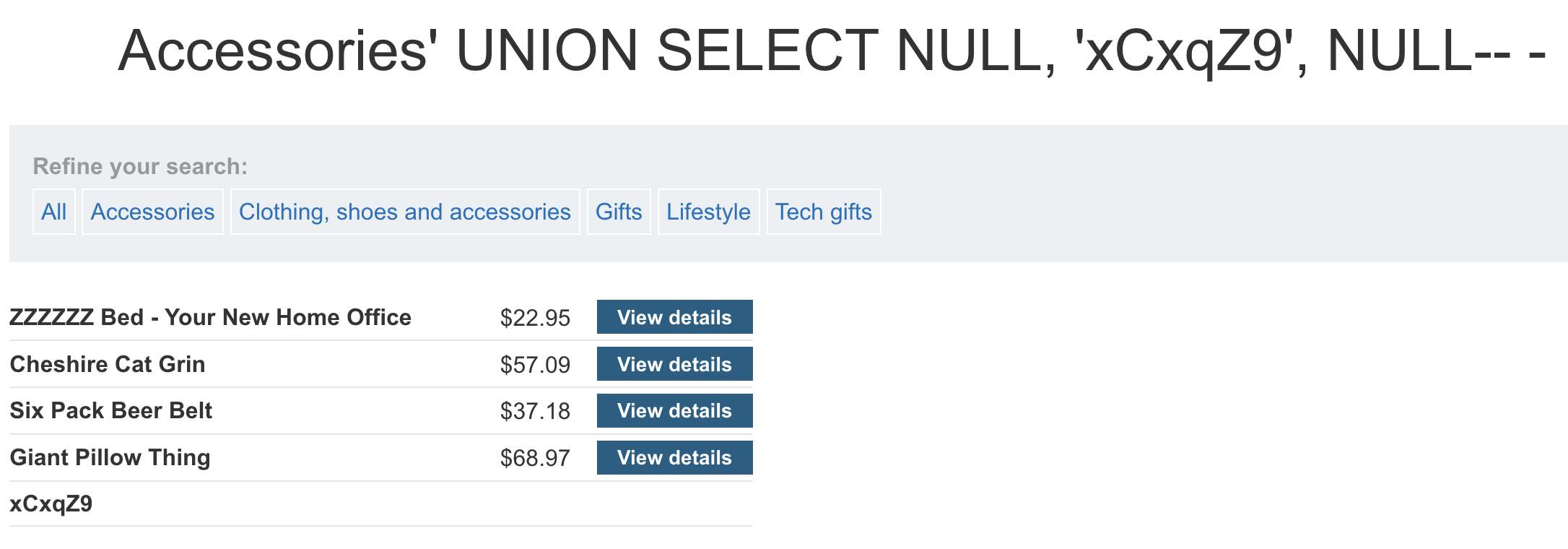
Task: Choose the Gifts category filter
Action: [x=619, y=212]
